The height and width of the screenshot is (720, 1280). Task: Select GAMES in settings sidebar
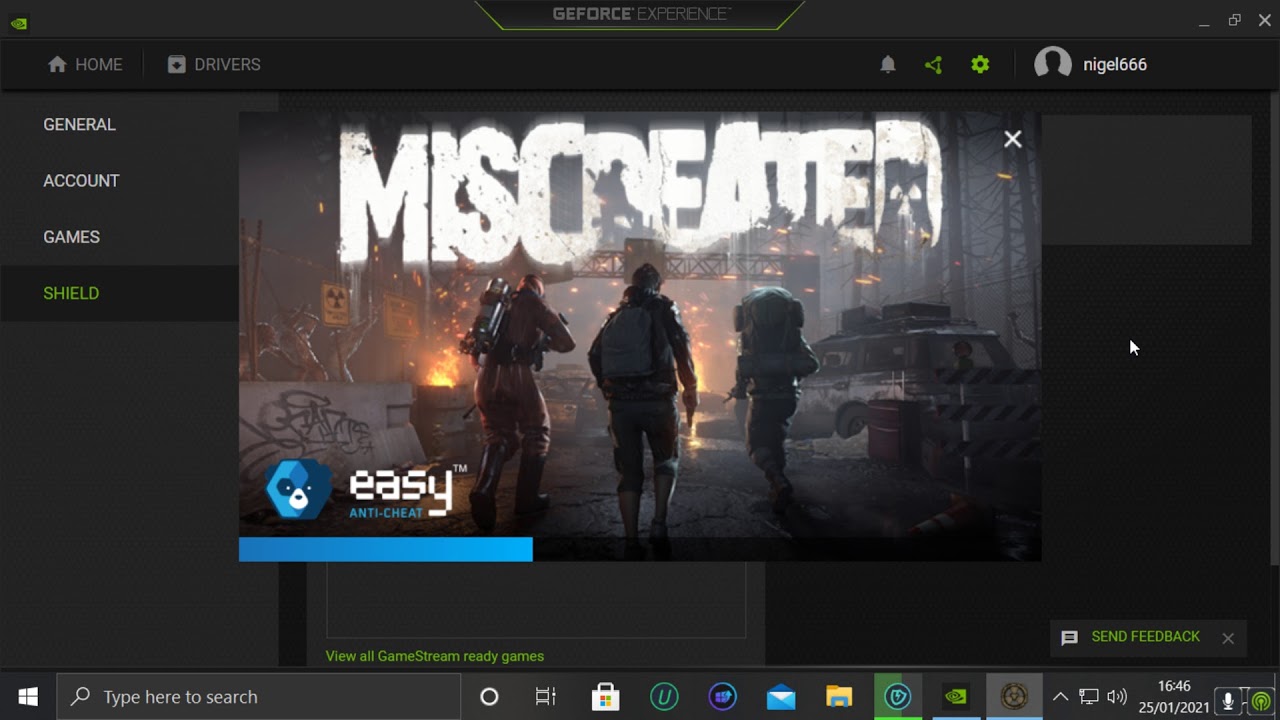(x=71, y=237)
